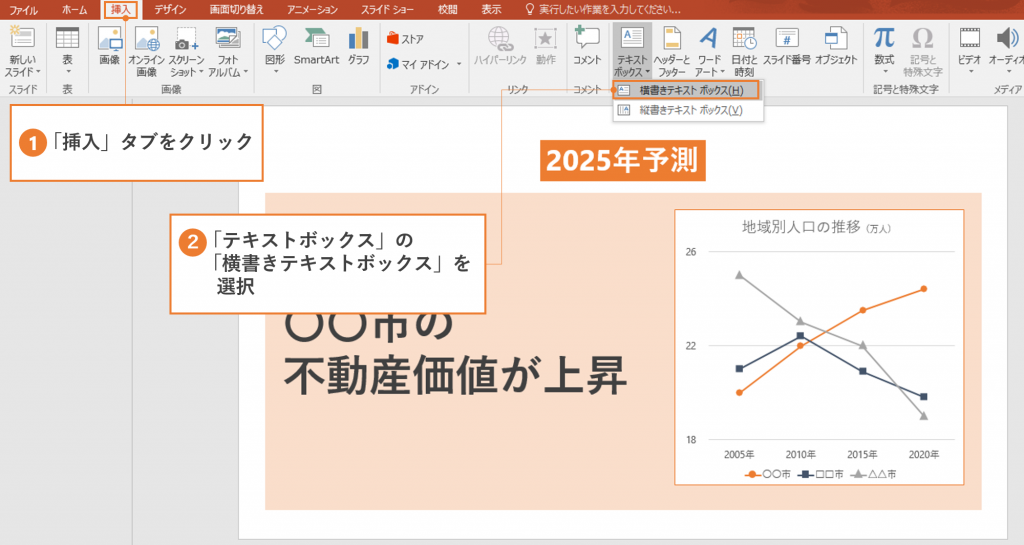
Task: Click the ストア store button
Action: click(406, 39)
